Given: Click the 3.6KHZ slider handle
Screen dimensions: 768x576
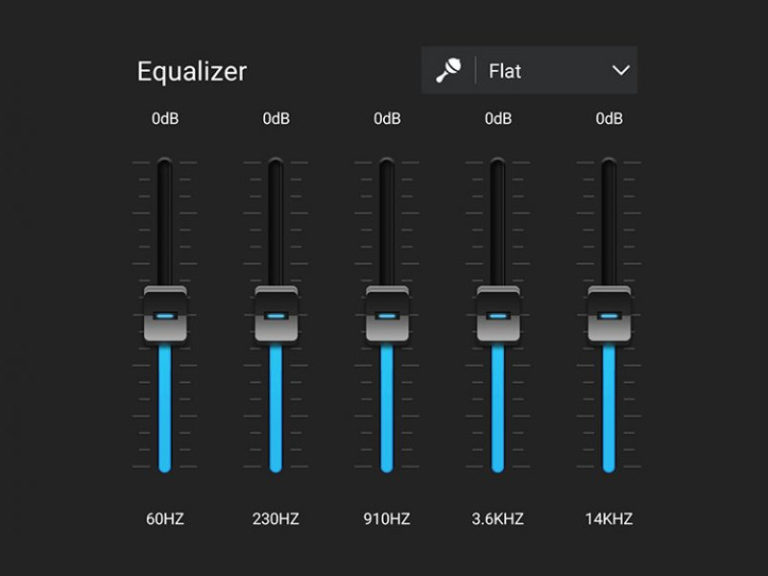Looking at the screenshot, I should click(x=498, y=314).
